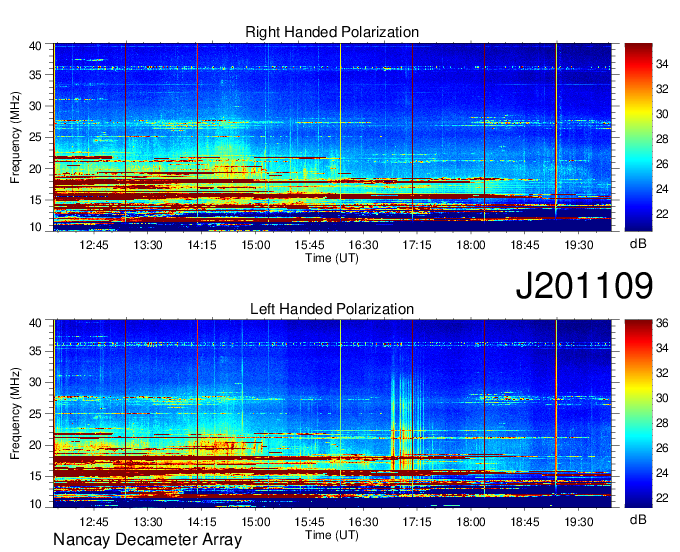This screenshot has width=680, height=552.
Task: Click the top plot's Frequency (MHz) axis label
Action: click(x=15, y=137)
